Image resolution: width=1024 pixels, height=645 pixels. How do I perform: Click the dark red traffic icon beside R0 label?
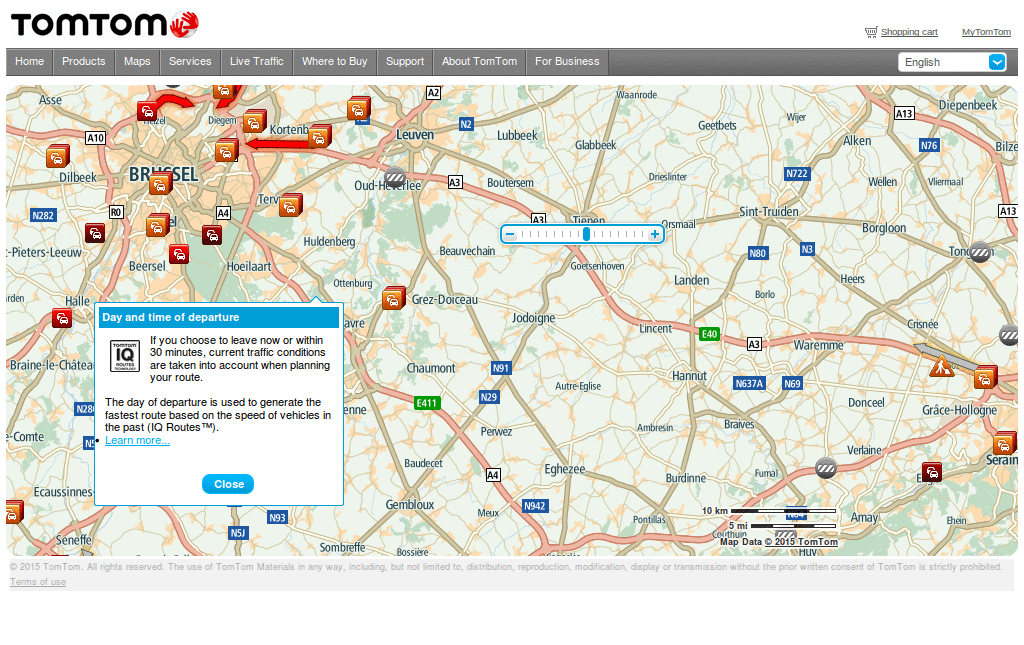coord(95,233)
